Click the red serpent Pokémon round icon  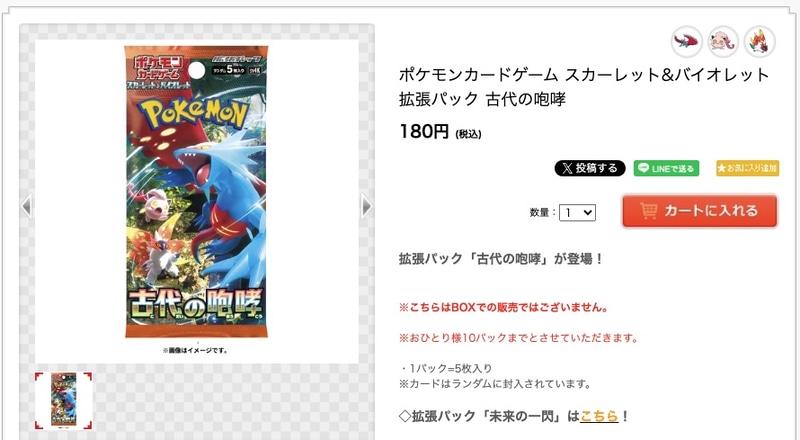[686, 41]
